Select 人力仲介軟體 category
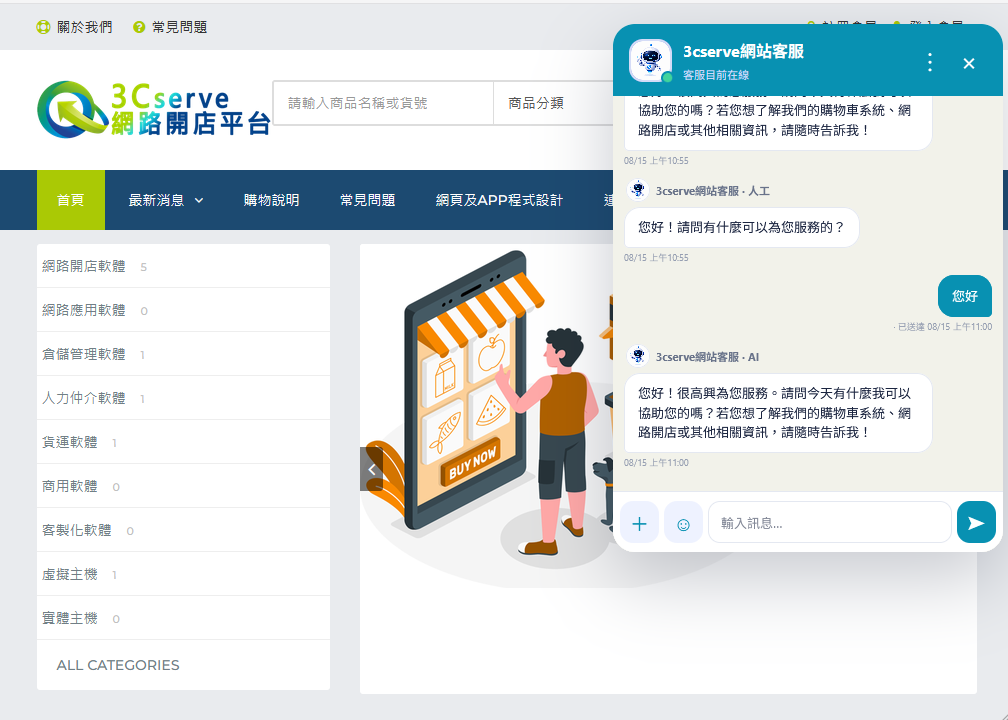This screenshot has width=1008, height=720. click(x=183, y=399)
